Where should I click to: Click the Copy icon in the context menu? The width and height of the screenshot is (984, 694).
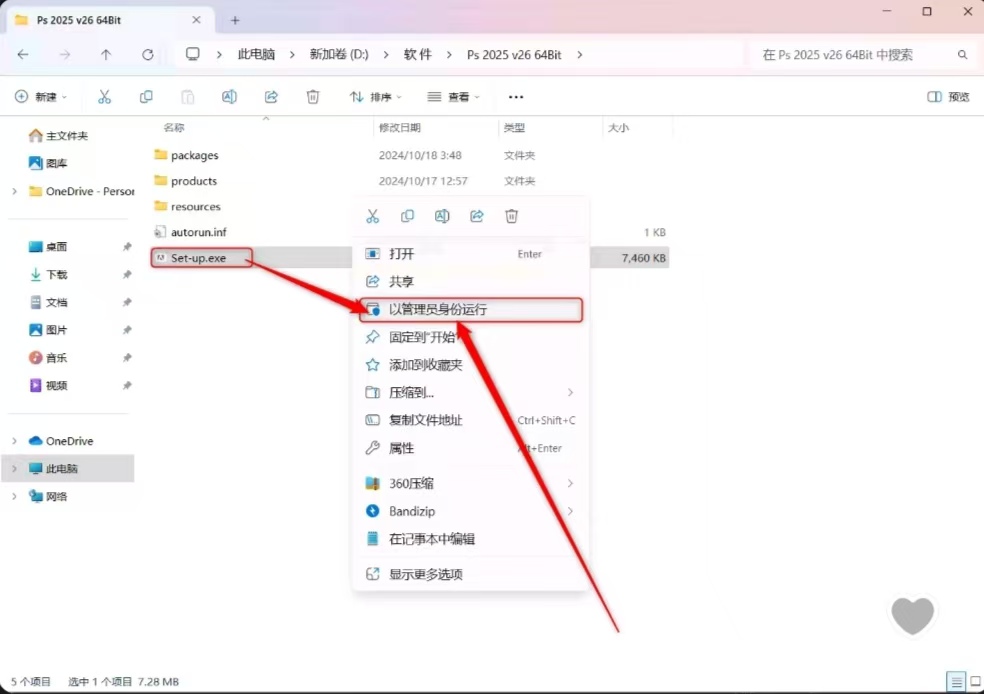pos(407,216)
